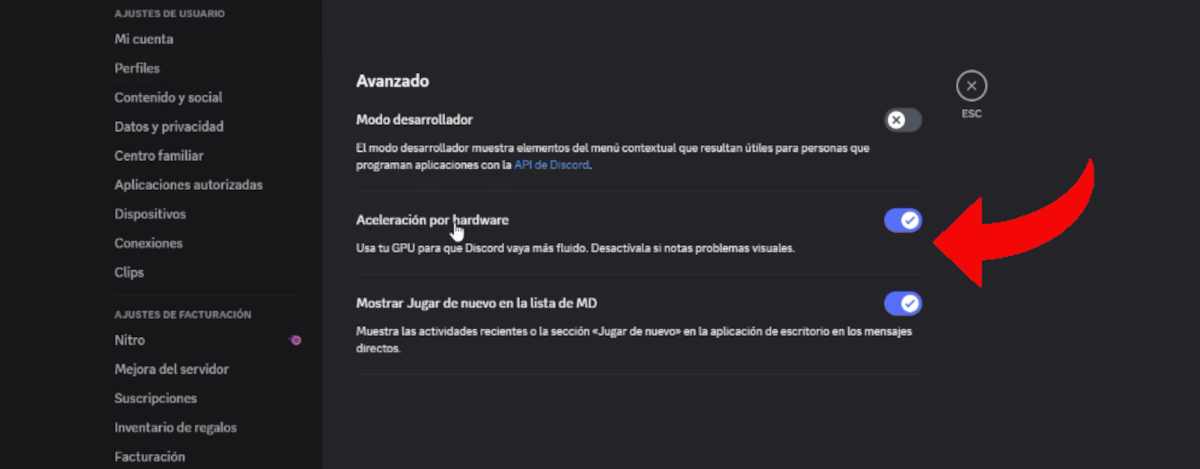This screenshot has height=469, width=1200.
Task: Open Suscripciones section
Action: pos(155,398)
